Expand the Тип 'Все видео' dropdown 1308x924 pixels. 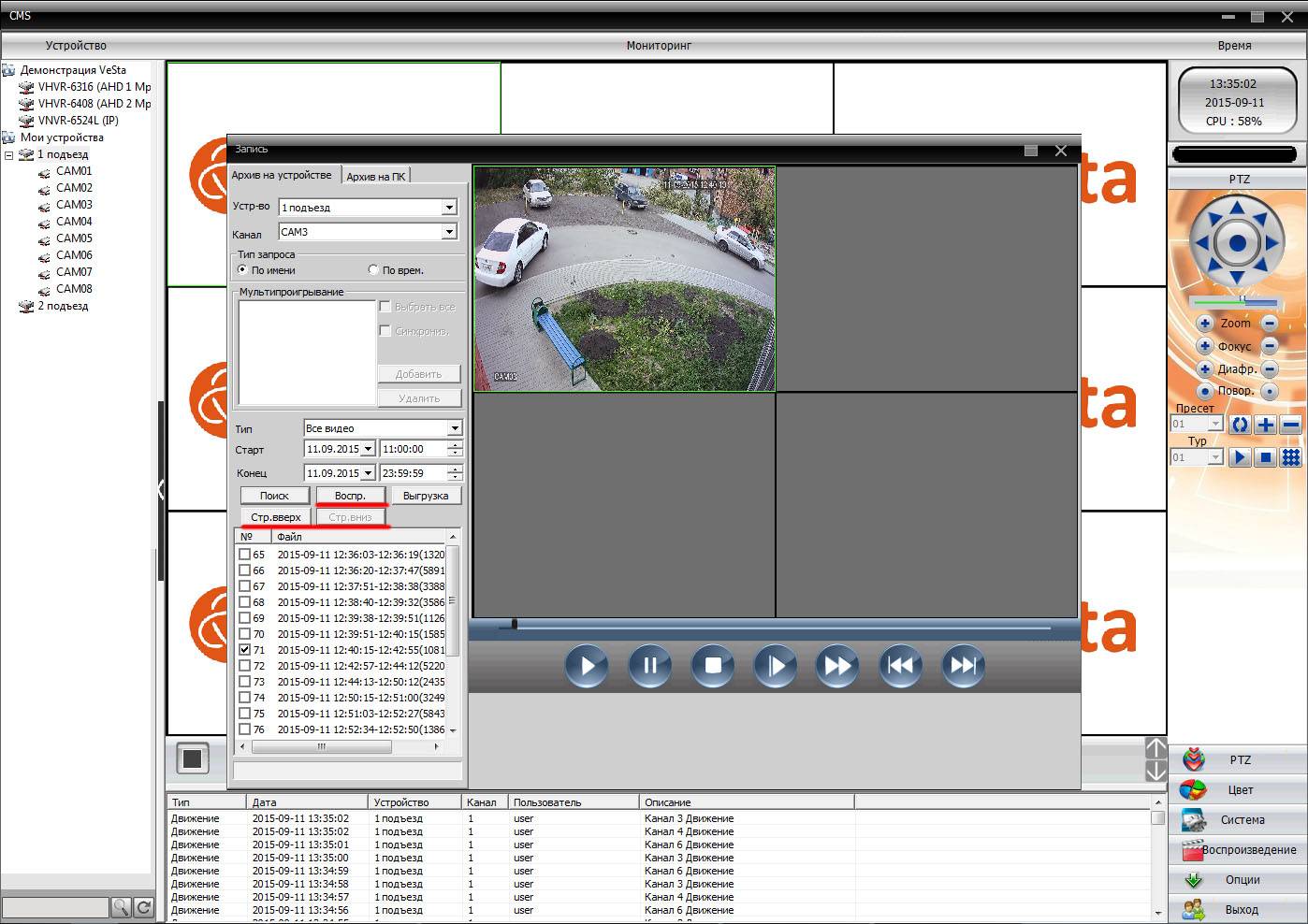coord(455,428)
